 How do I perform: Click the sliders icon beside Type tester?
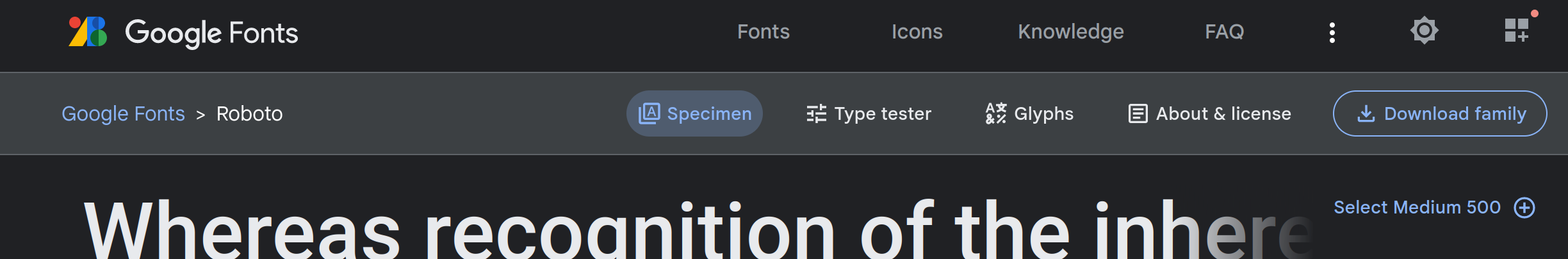[x=816, y=113]
